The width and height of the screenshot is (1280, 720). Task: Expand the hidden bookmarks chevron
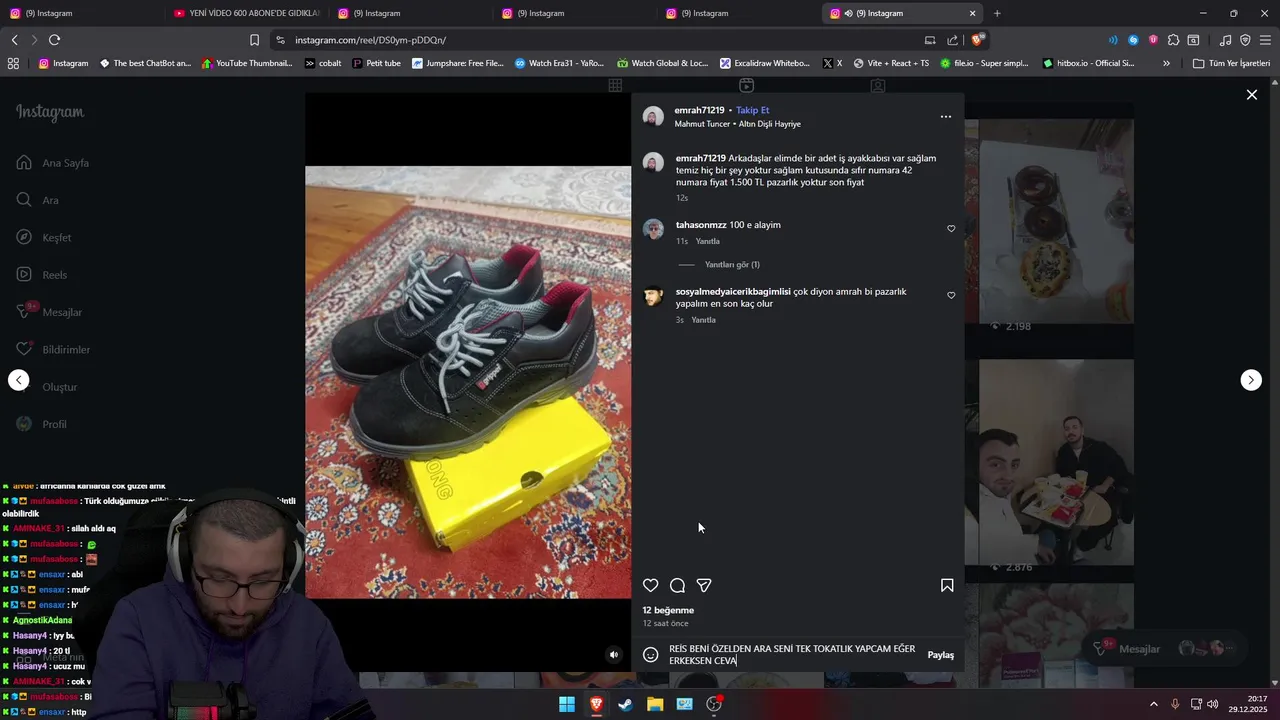pyautogui.click(x=1166, y=63)
